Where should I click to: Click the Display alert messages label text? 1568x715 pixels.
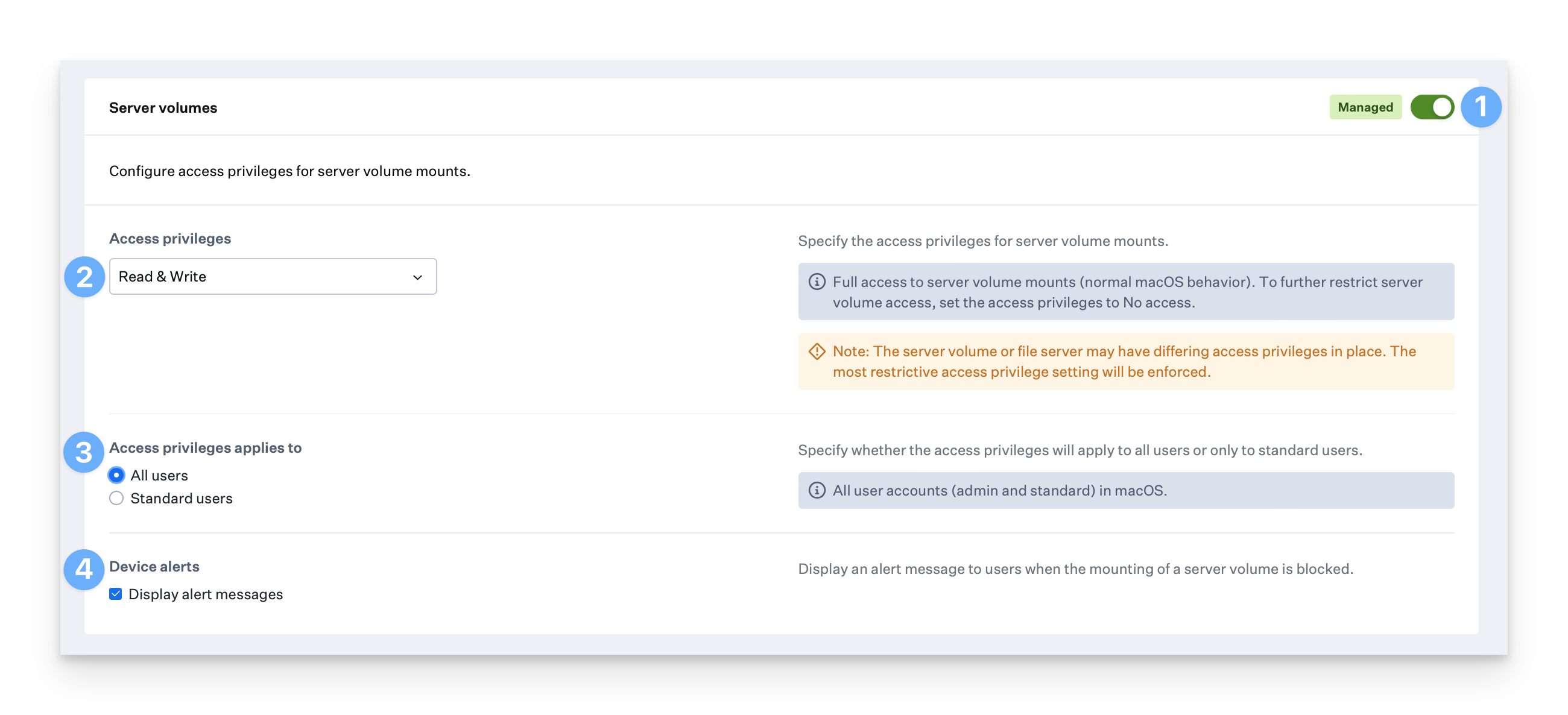coord(205,594)
